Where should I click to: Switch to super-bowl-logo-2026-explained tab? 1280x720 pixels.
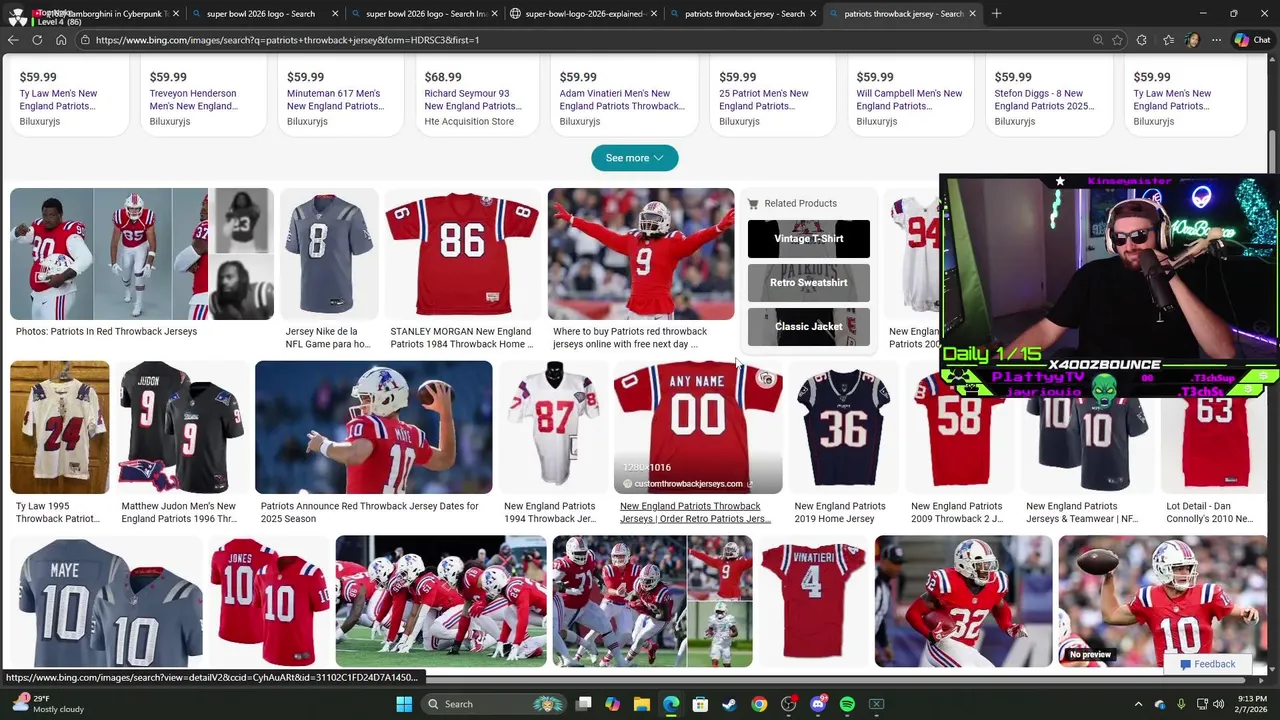point(582,13)
